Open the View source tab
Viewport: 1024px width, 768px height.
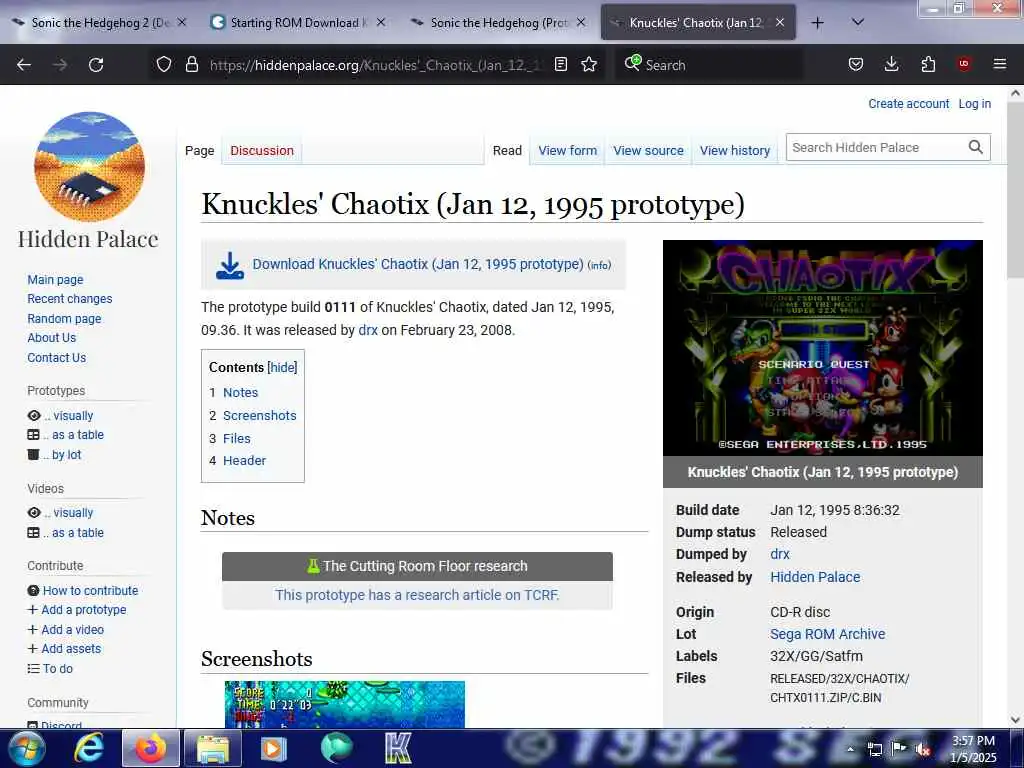coord(648,150)
